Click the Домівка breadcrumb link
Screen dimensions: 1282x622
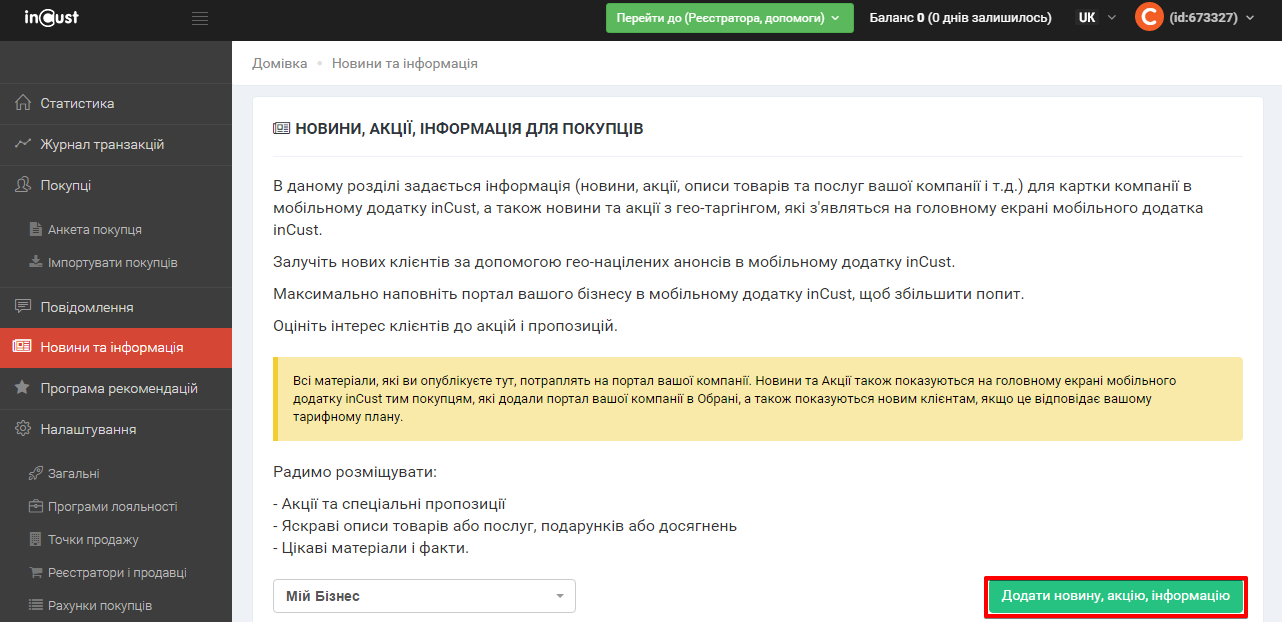(280, 63)
